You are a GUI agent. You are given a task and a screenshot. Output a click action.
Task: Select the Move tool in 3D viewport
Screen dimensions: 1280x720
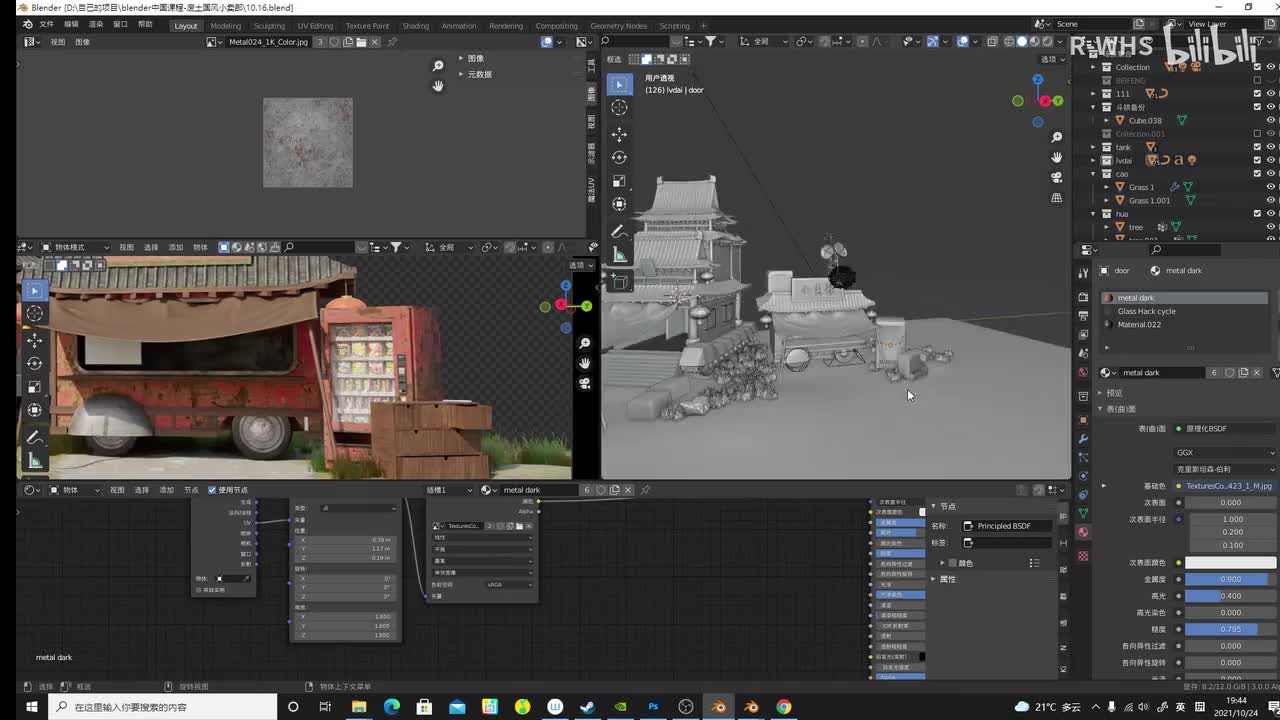[x=619, y=134]
